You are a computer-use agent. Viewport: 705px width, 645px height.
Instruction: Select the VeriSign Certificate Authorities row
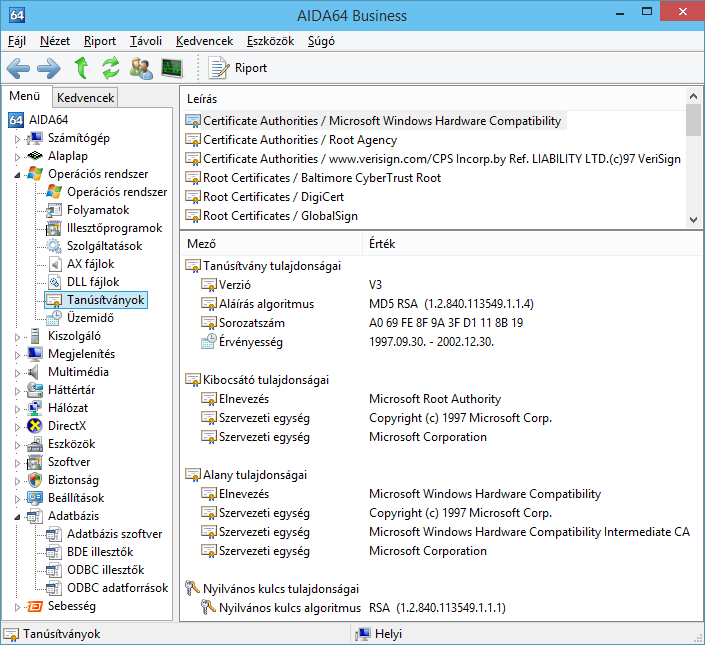[x=433, y=159]
